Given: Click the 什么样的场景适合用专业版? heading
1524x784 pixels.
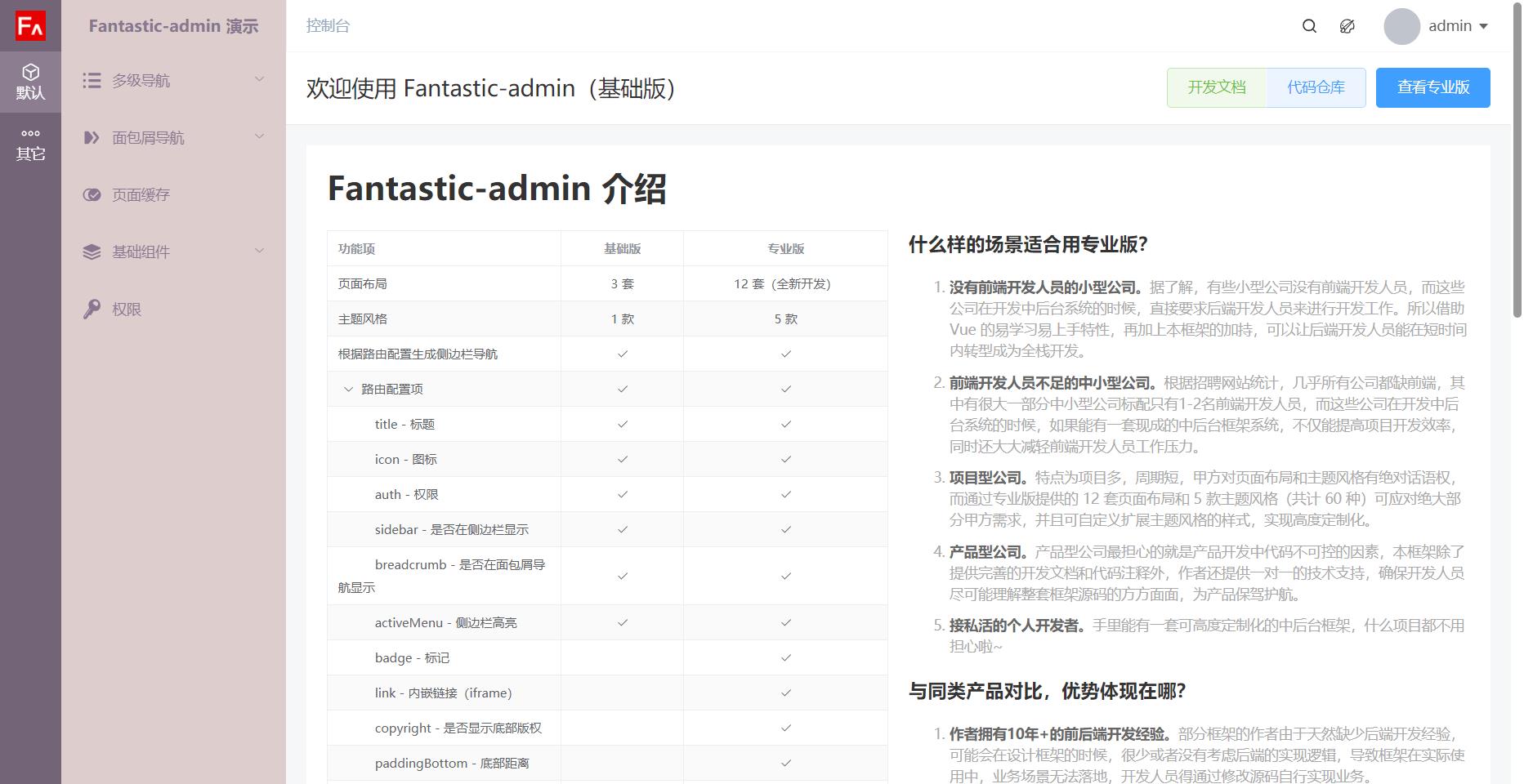Looking at the screenshot, I should pyautogui.click(x=1028, y=244).
